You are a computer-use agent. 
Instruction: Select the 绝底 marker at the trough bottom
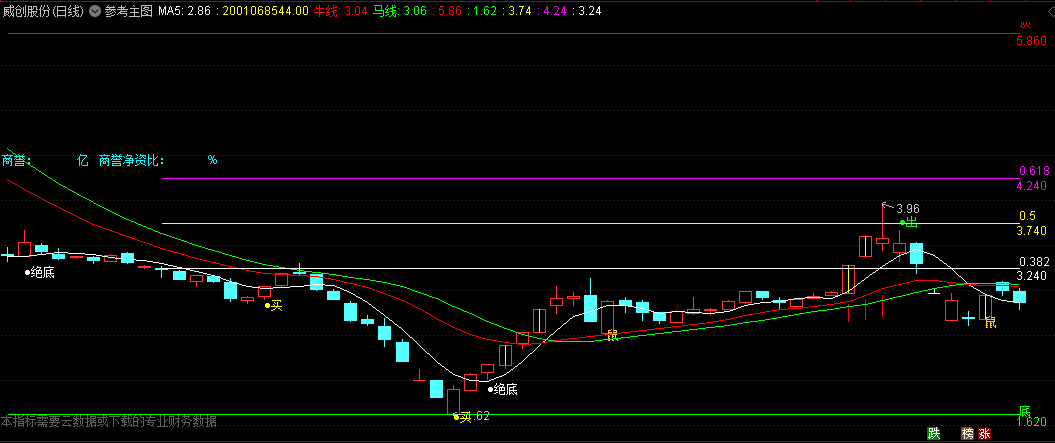coord(502,389)
